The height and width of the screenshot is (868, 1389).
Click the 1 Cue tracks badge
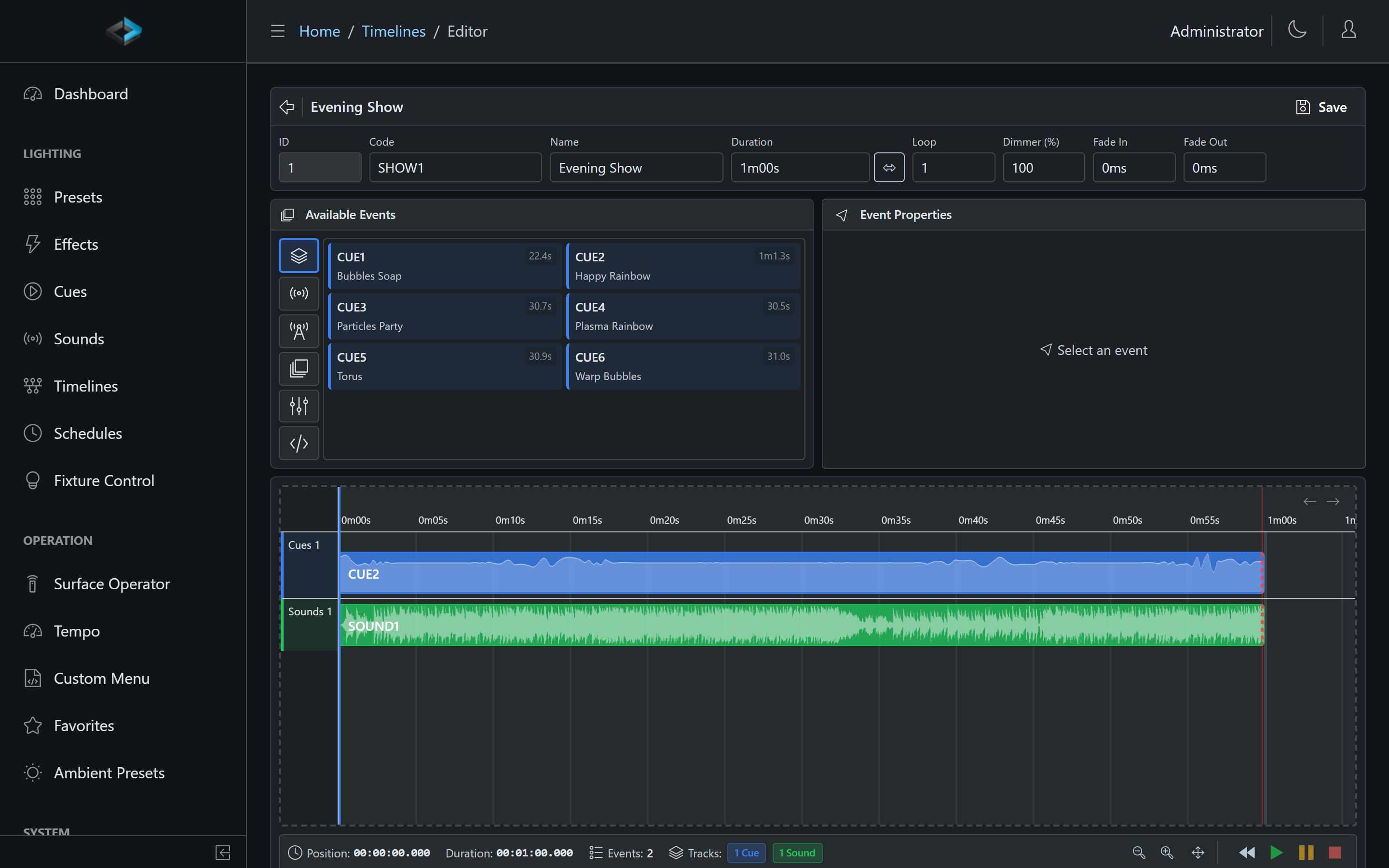746,853
